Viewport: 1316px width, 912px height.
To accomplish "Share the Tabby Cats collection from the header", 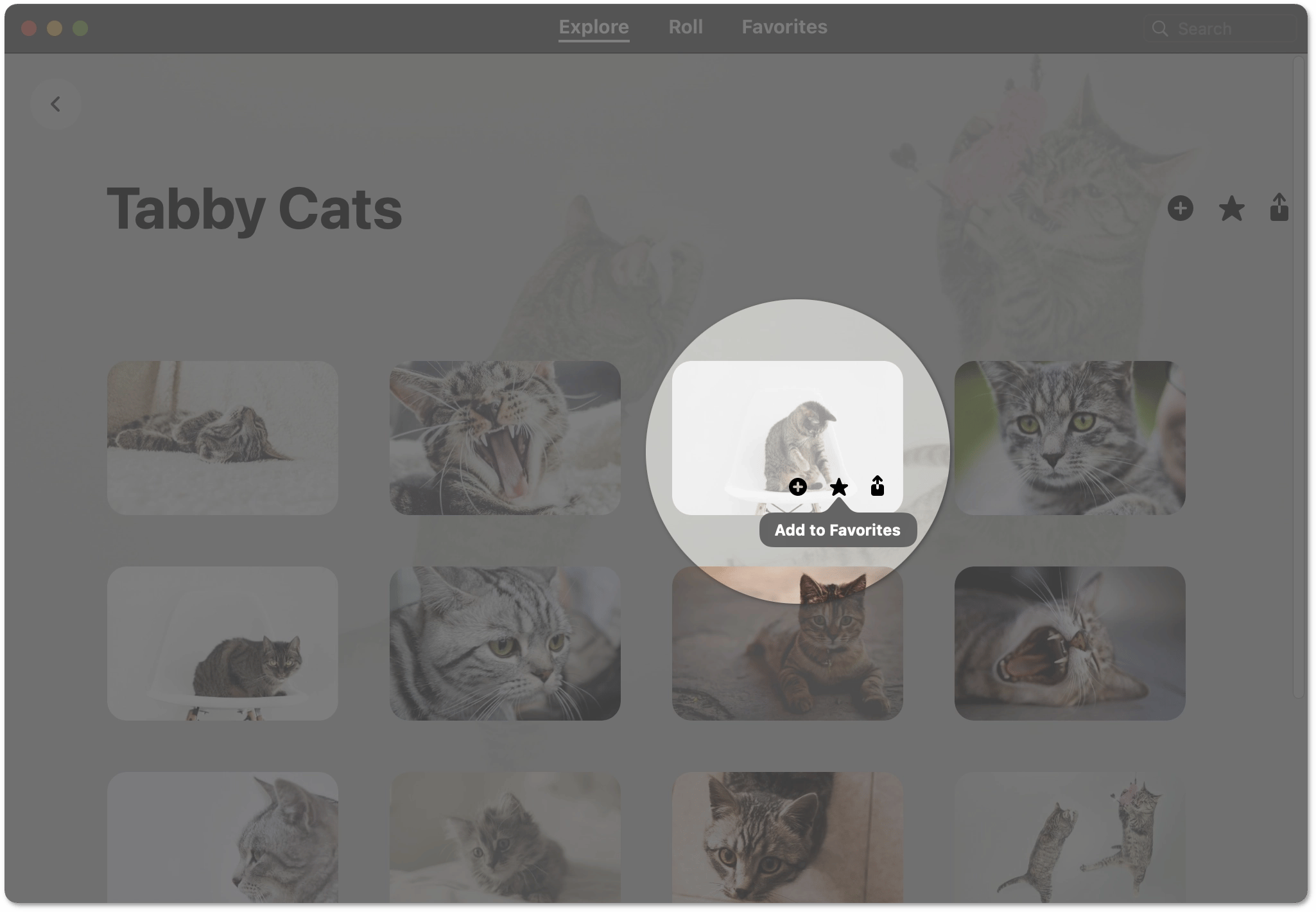I will point(1279,207).
